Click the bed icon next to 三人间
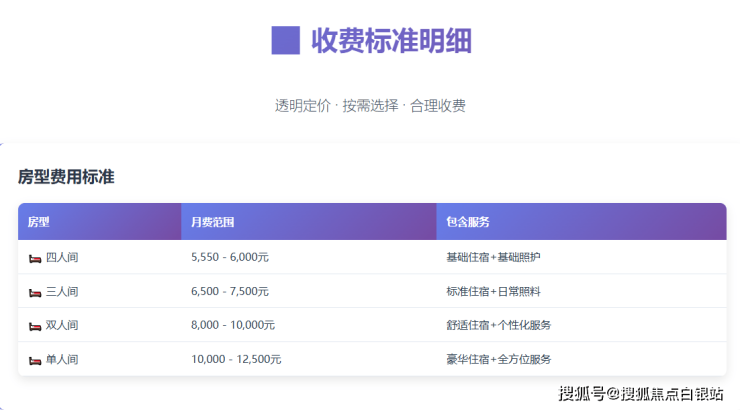 [35, 292]
